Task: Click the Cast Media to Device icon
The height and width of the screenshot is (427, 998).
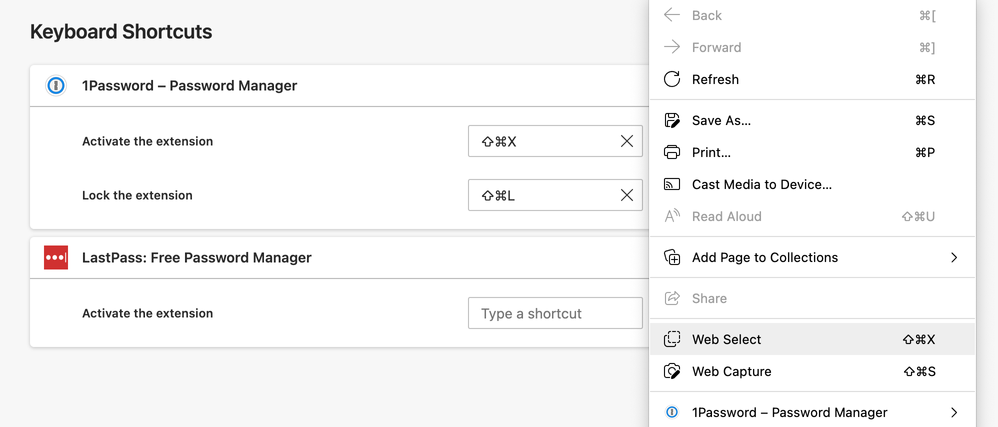Action: (672, 185)
